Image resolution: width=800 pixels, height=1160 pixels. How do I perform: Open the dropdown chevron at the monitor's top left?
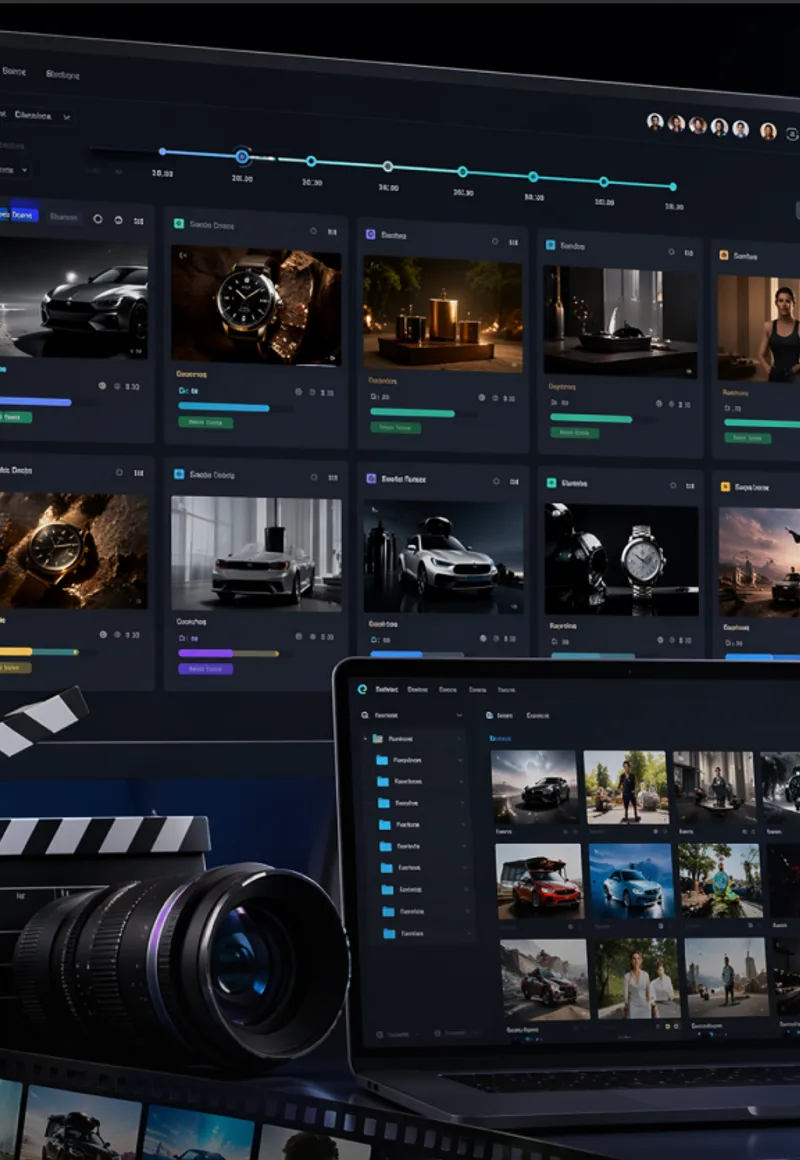(x=67, y=117)
